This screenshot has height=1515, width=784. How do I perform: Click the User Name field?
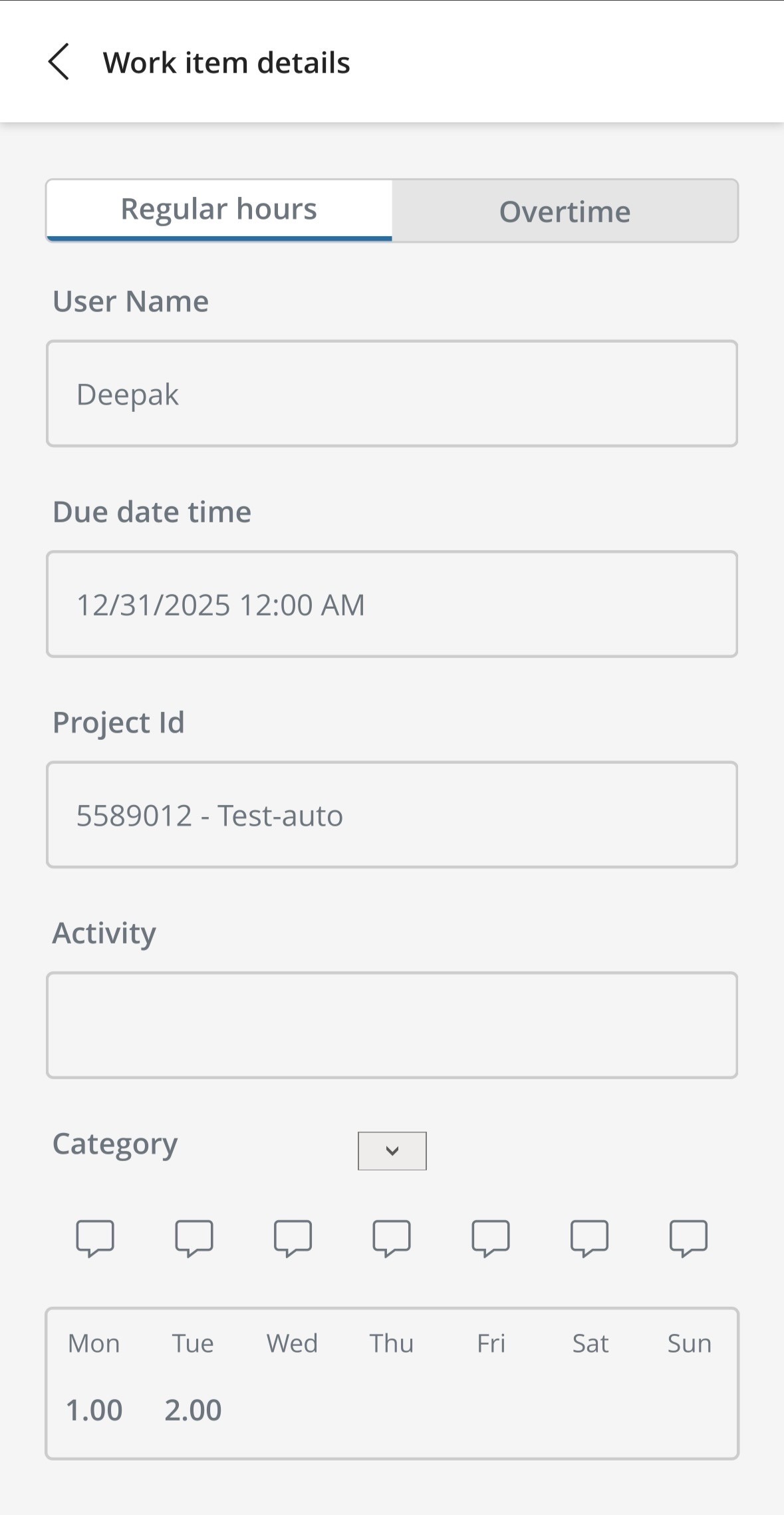coord(392,394)
